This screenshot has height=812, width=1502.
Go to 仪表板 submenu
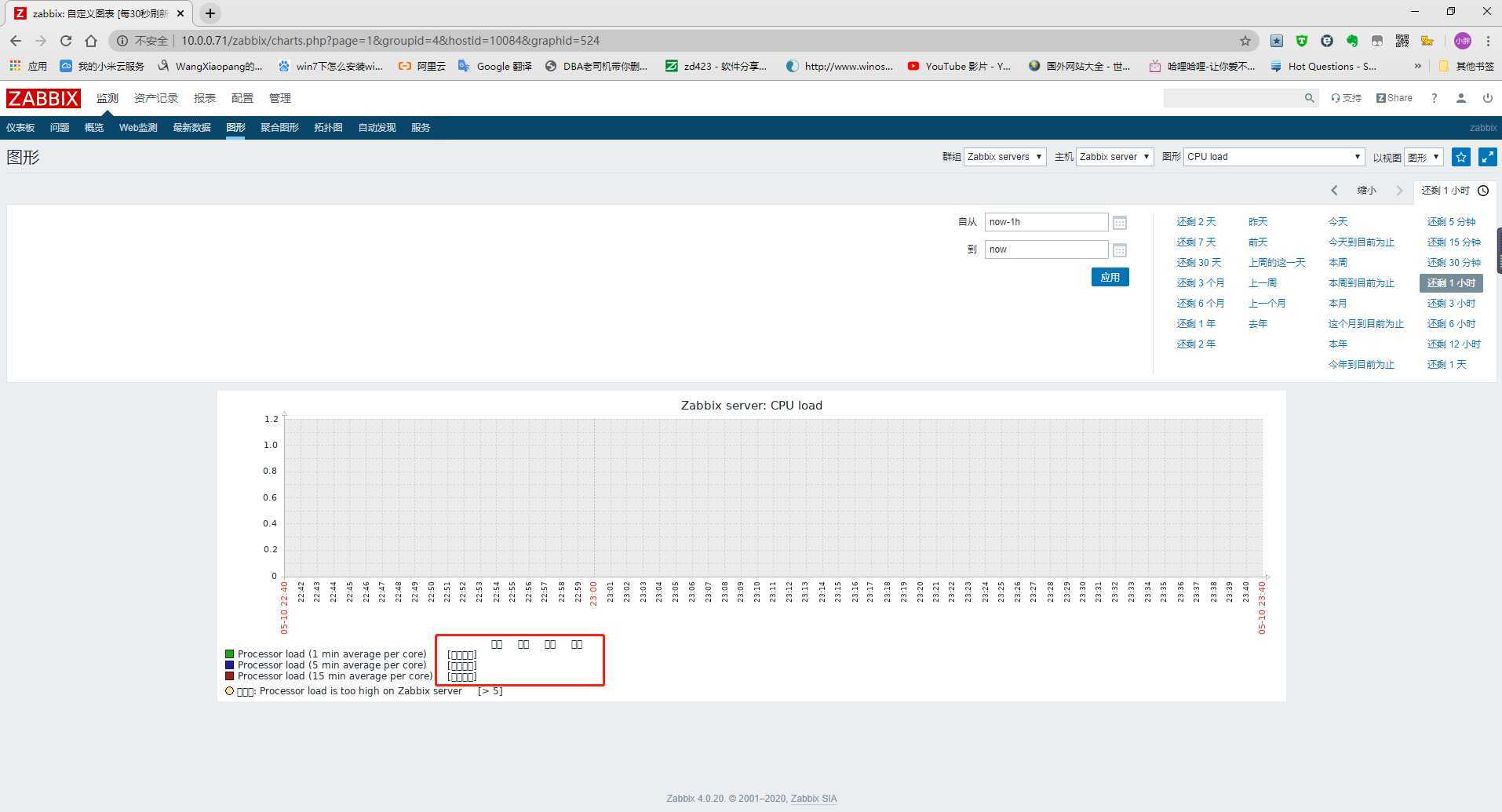point(20,127)
